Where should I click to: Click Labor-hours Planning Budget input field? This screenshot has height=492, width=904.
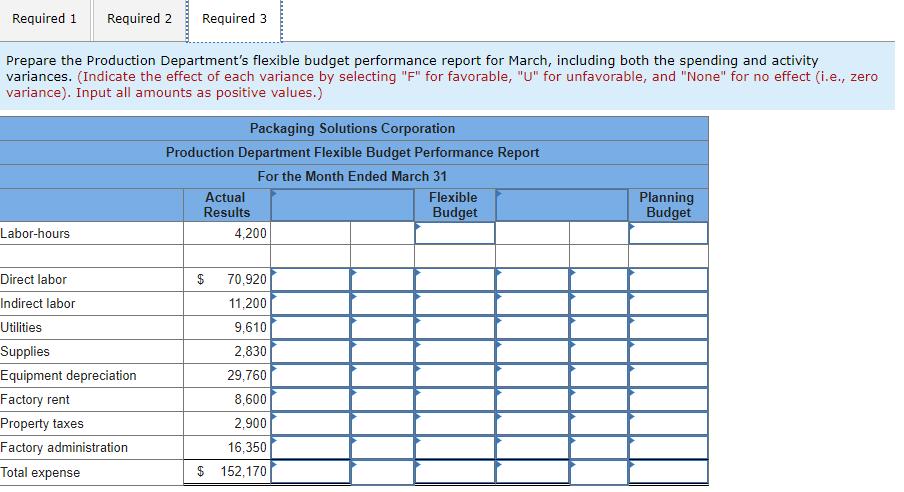(668, 233)
